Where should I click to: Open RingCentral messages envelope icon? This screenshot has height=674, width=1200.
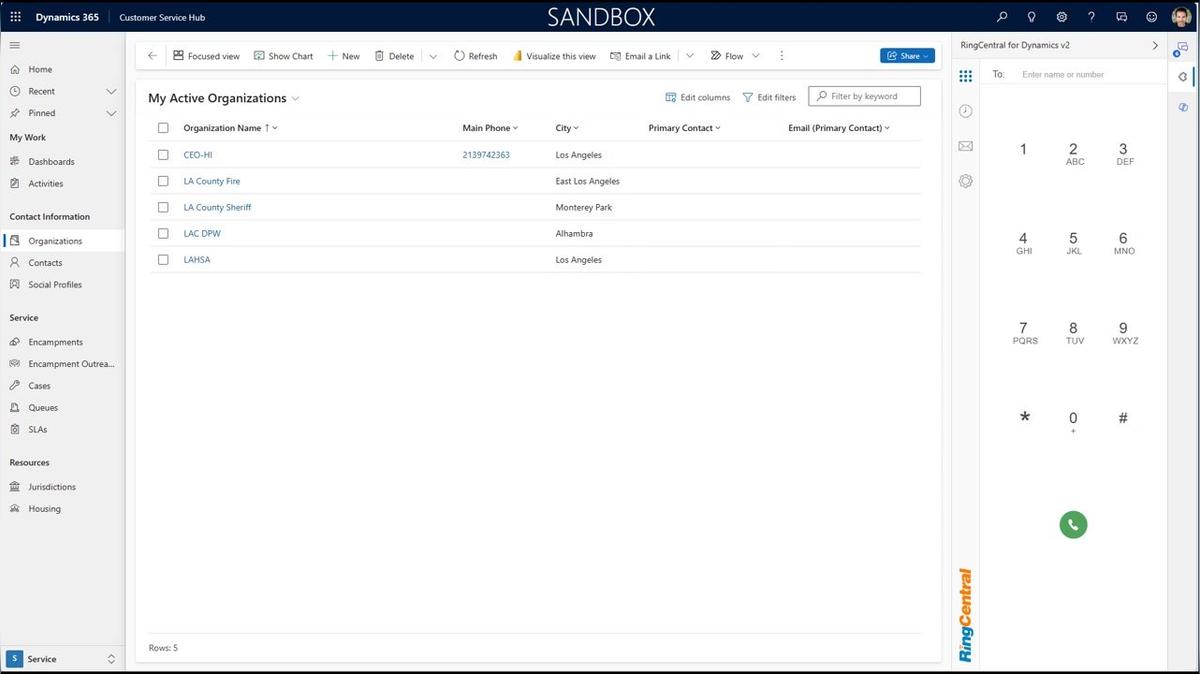[x=965, y=146]
